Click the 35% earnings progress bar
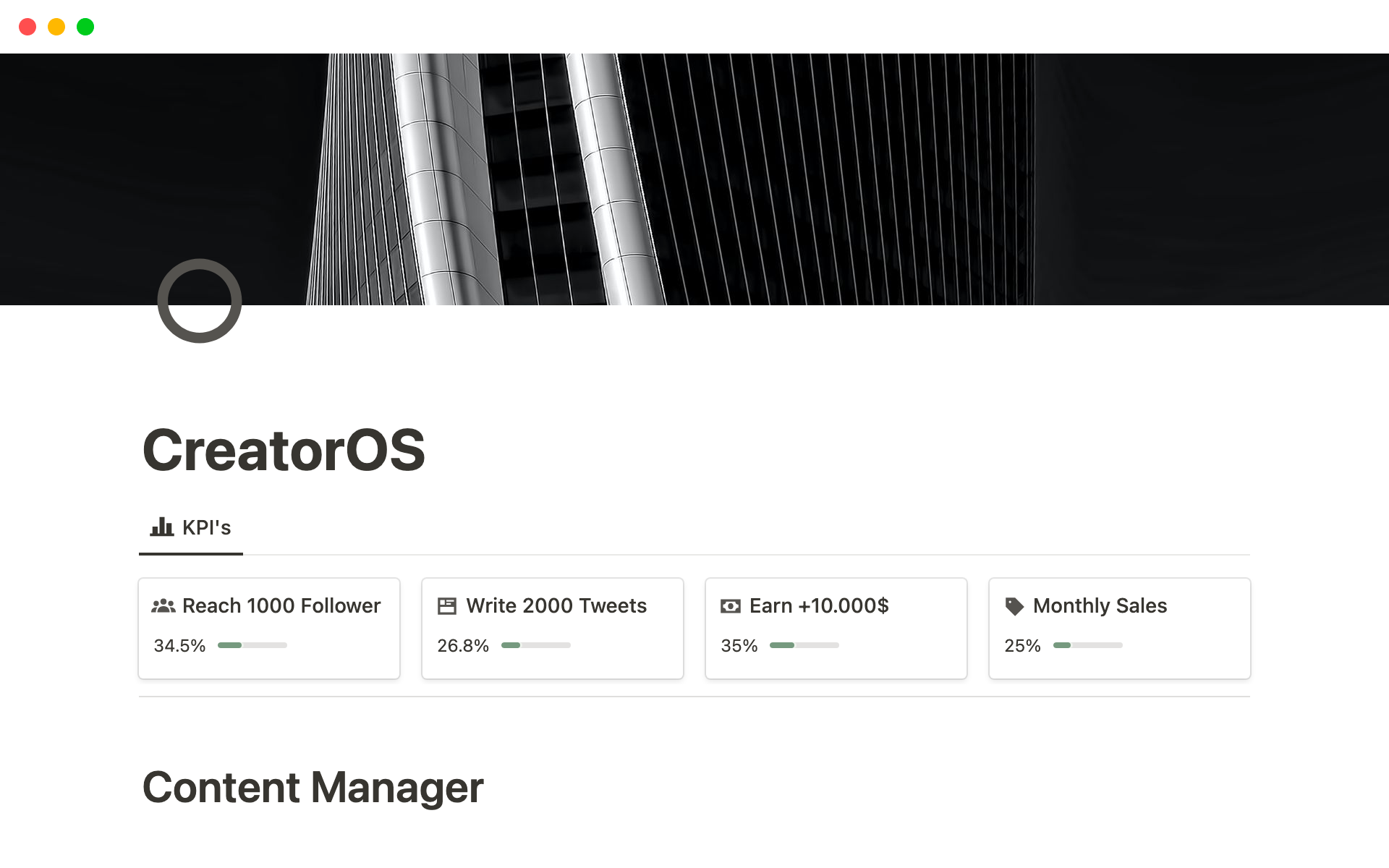The height and width of the screenshot is (868, 1389). pos(804,645)
